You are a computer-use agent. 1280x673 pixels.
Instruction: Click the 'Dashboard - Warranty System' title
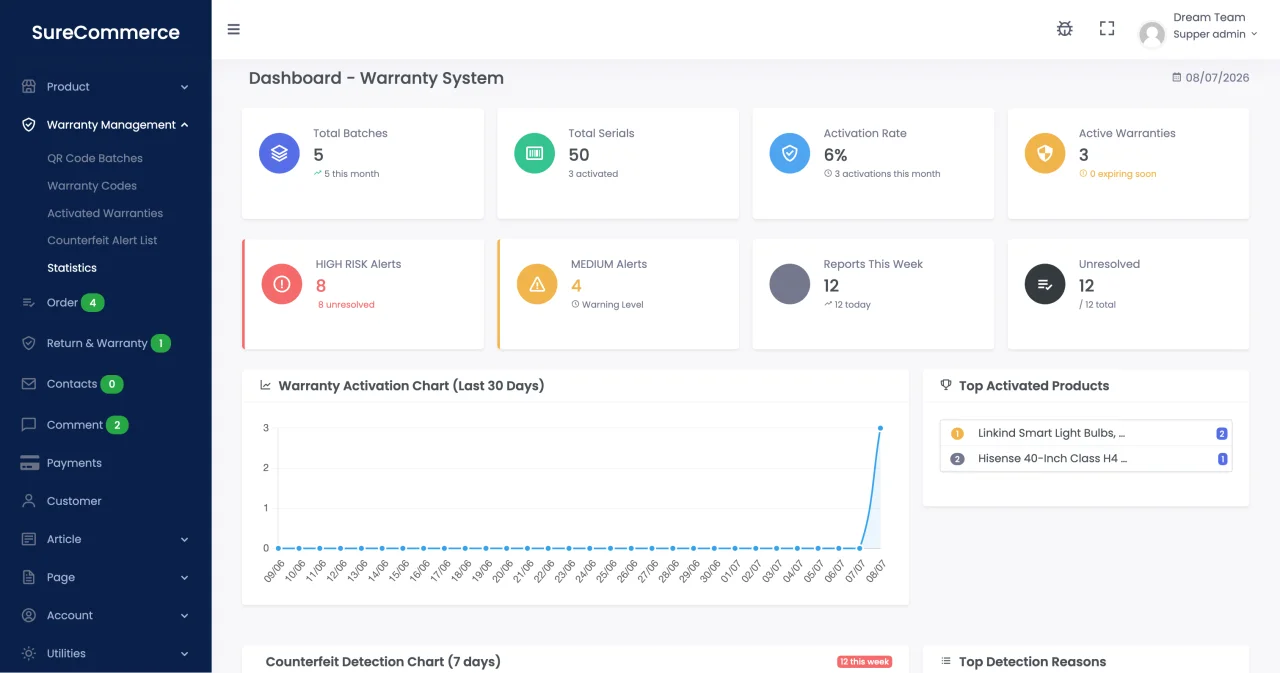376,78
